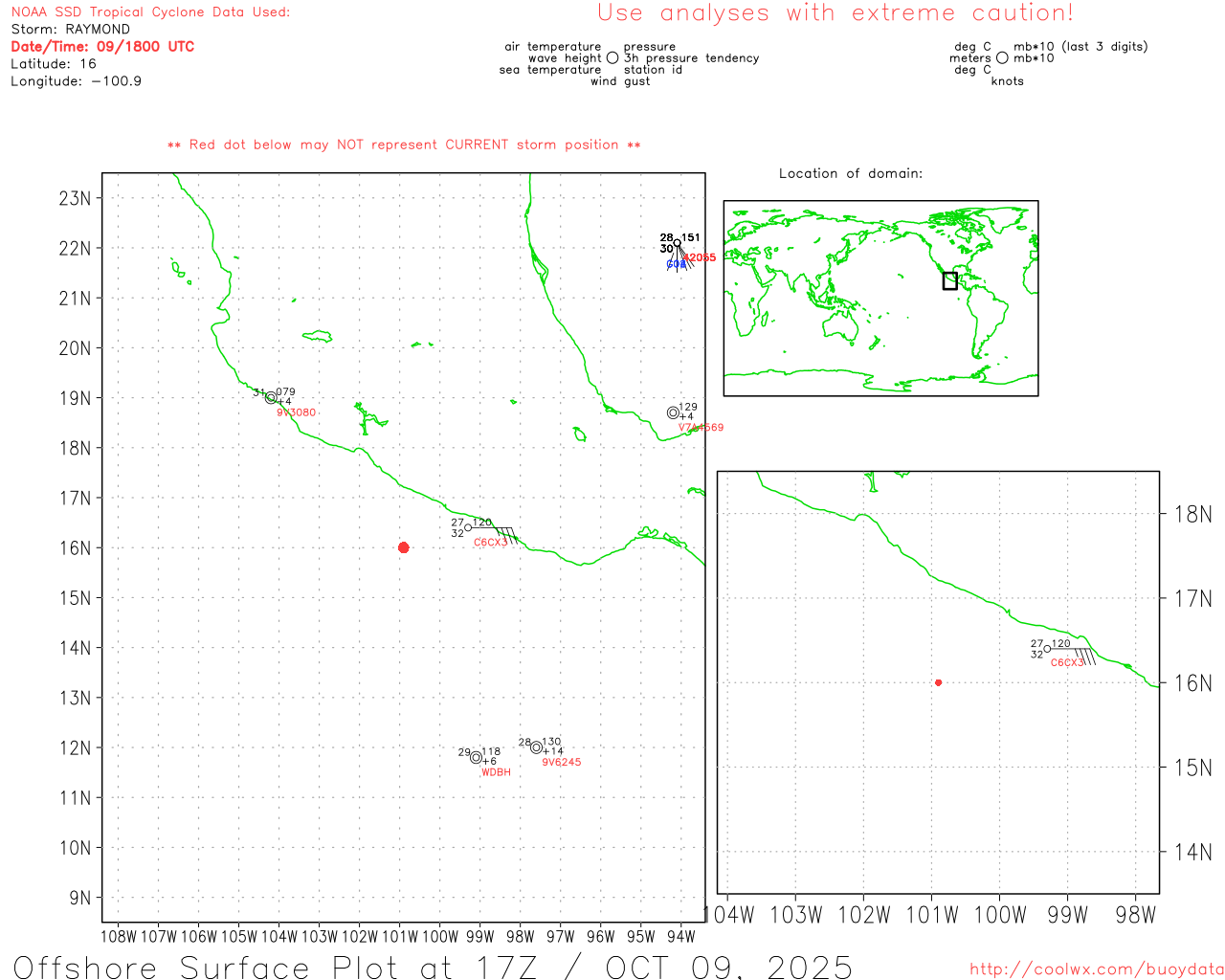The width and height of the screenshot is (1225, 980).
Task: Click the 'air temperature' legend label
Action: [x=553, y=47]
